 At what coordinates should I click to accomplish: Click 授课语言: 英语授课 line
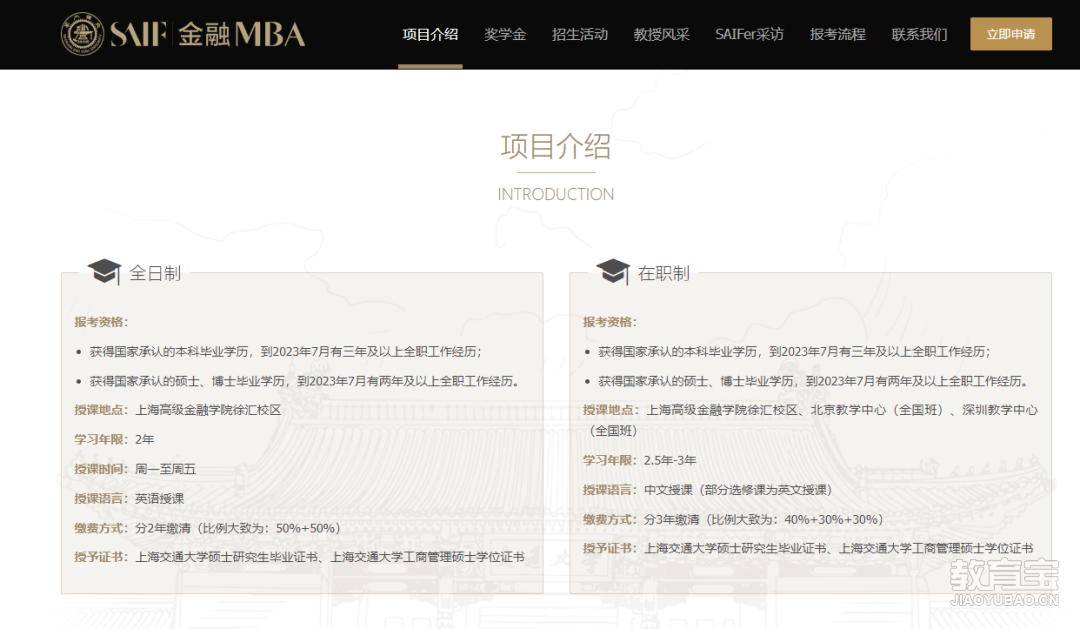[x=129, y=499]
